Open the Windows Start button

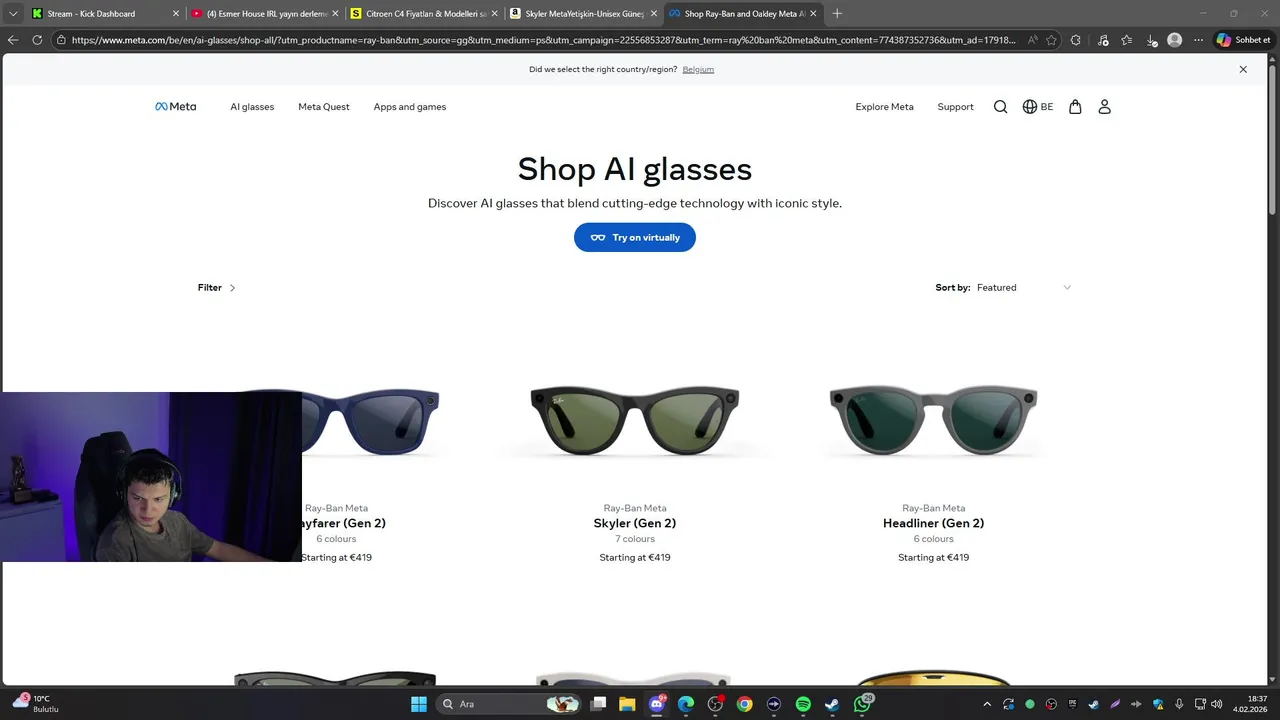point(419,704)
